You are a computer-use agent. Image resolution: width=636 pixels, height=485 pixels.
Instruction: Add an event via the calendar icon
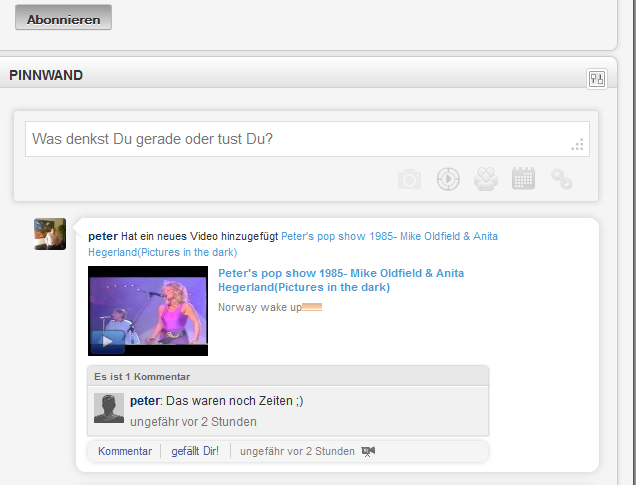point(523,178)
